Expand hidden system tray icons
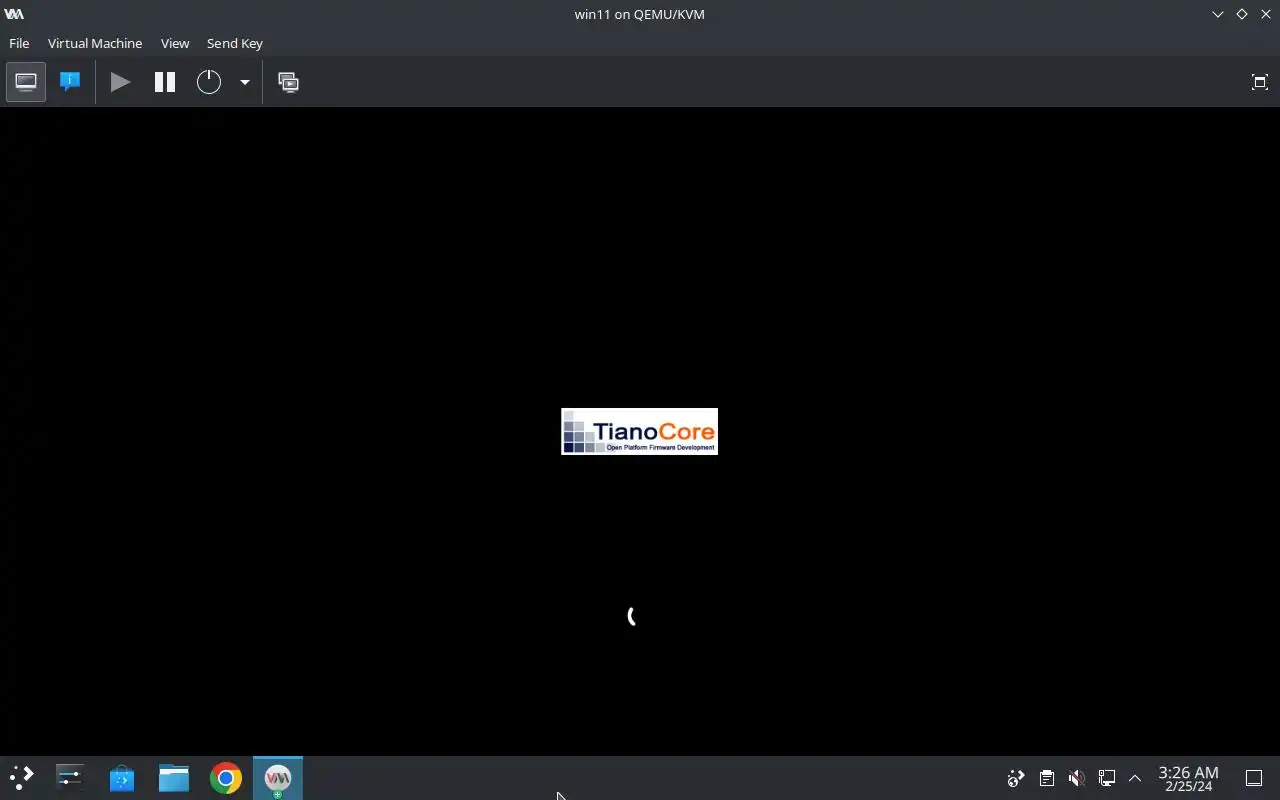 (1135, 778)
